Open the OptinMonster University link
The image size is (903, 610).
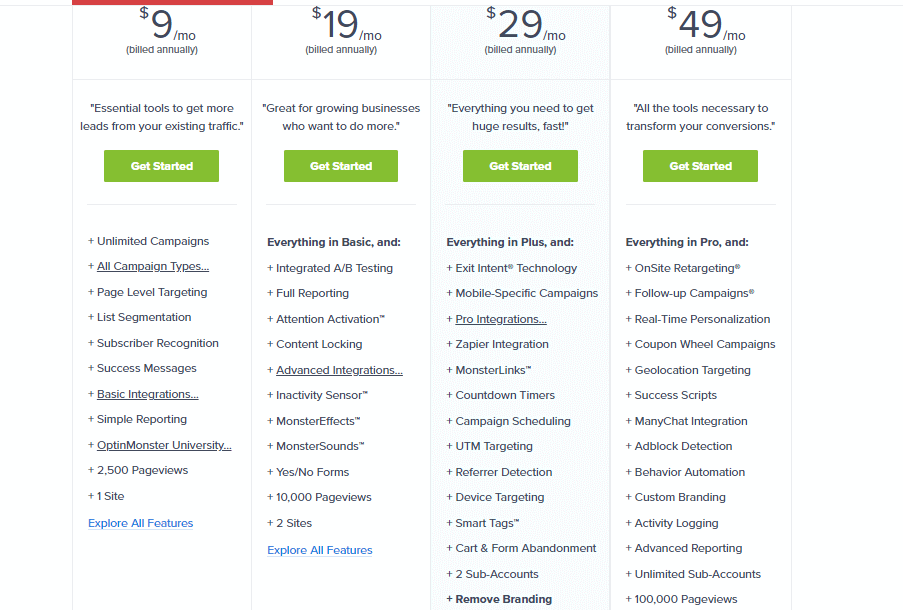pyautogui.click(x=163, y=444)
